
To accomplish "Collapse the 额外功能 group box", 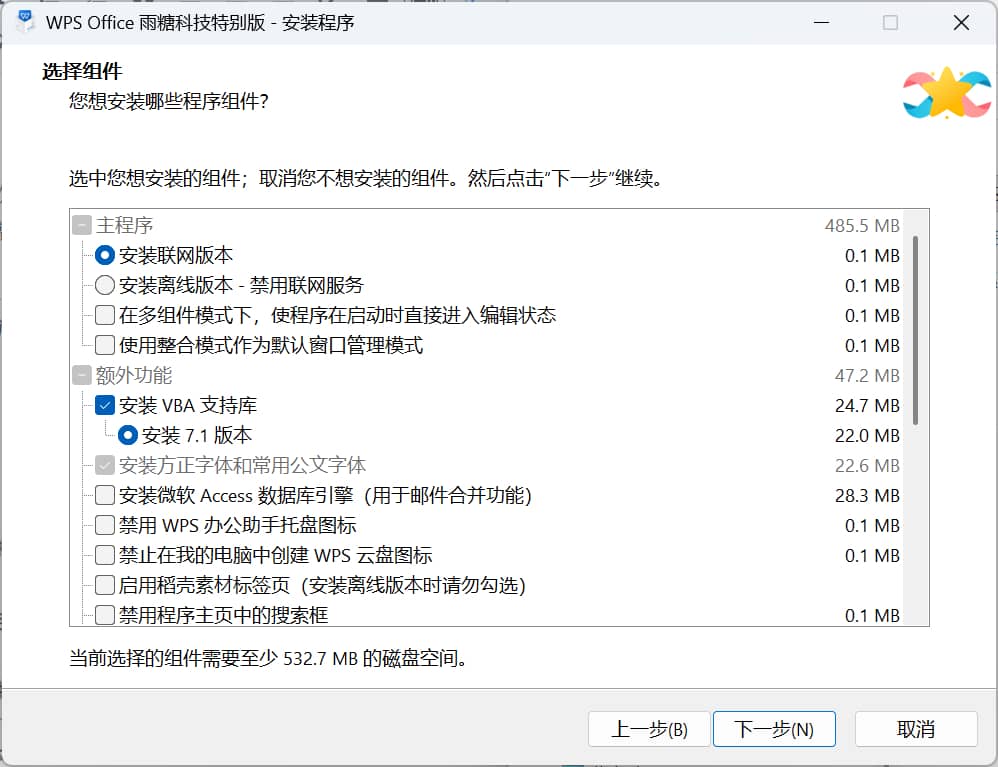I will pyautogui.click(x=81, y=376).
